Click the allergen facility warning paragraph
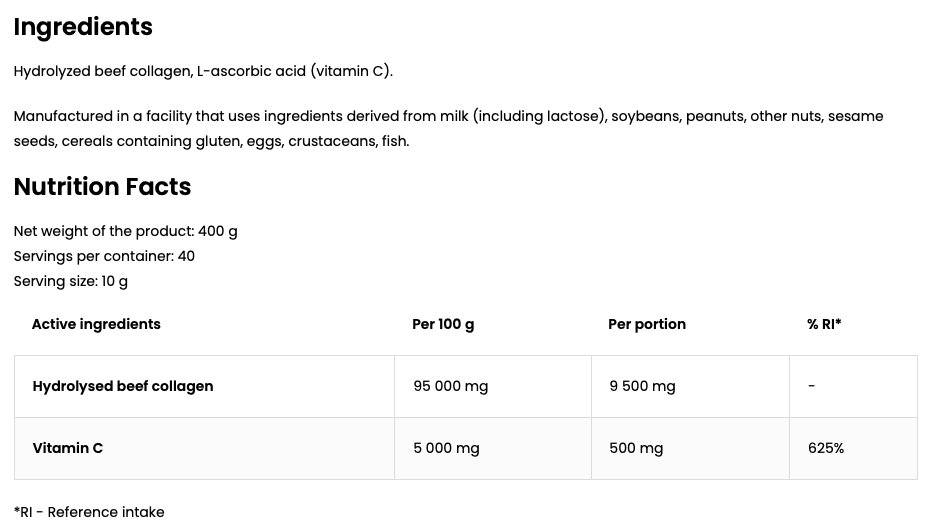The width and height of the screenshot is (932, 522). click(448, 128)
